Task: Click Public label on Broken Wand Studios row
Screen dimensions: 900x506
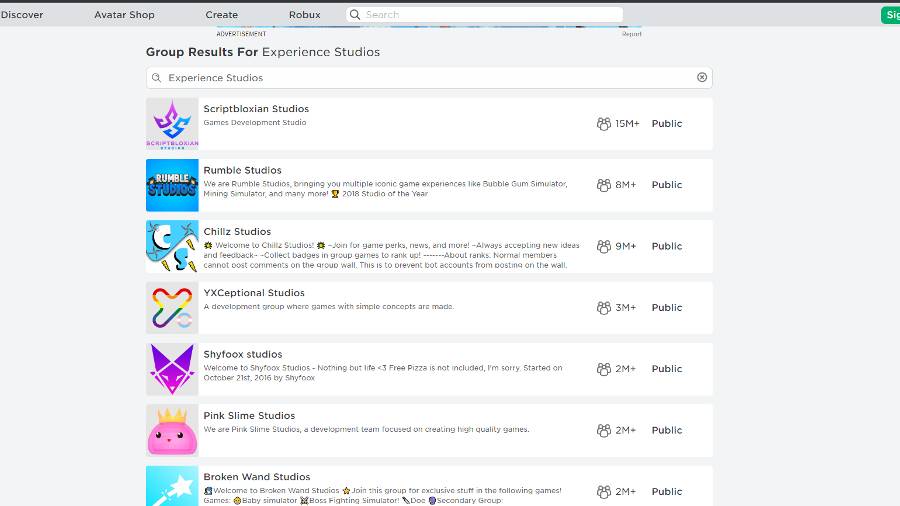Action: point(666,492)
